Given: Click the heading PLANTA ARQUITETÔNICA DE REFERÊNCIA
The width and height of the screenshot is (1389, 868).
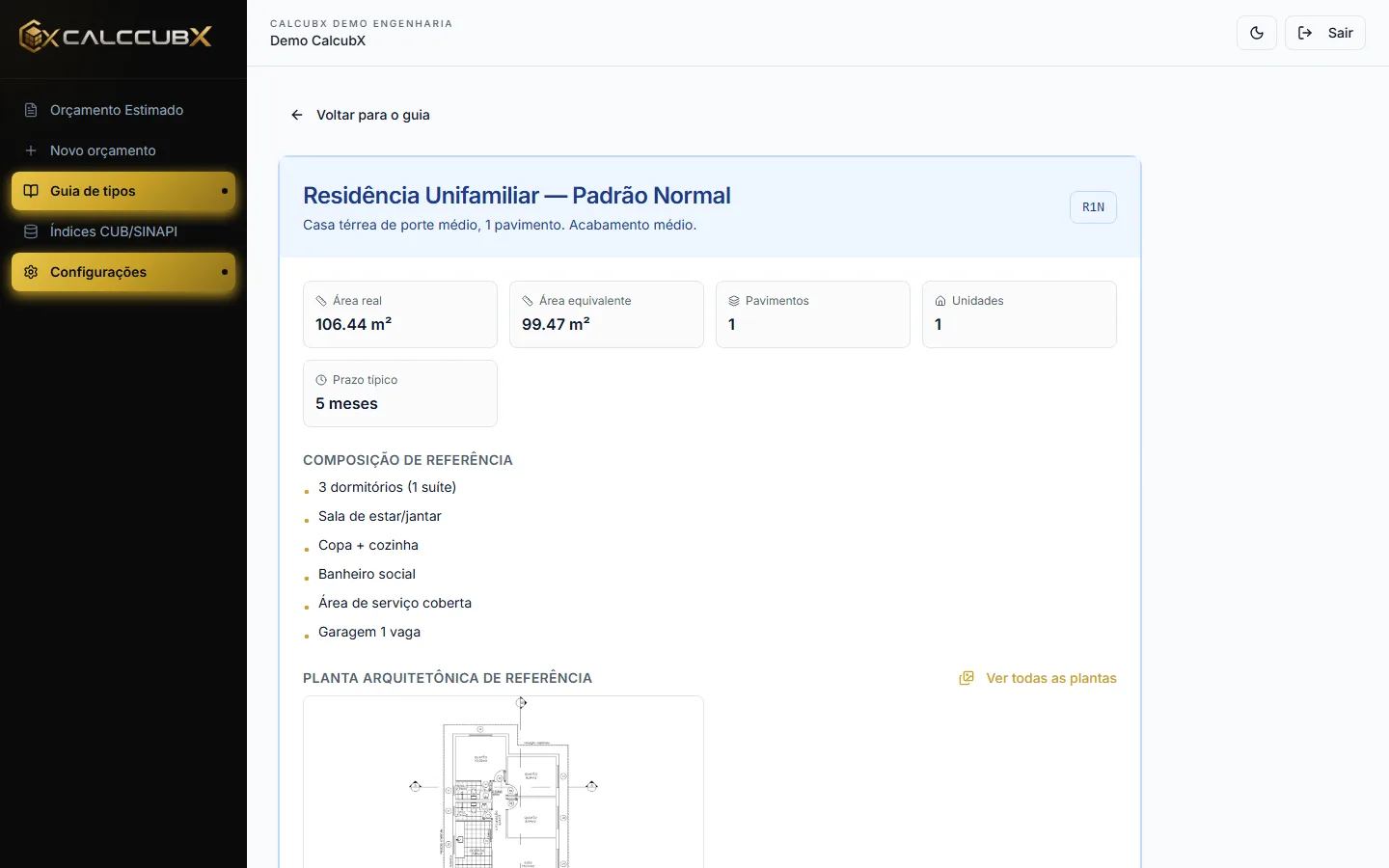Looking at the screenshot, I should (448, 678).
